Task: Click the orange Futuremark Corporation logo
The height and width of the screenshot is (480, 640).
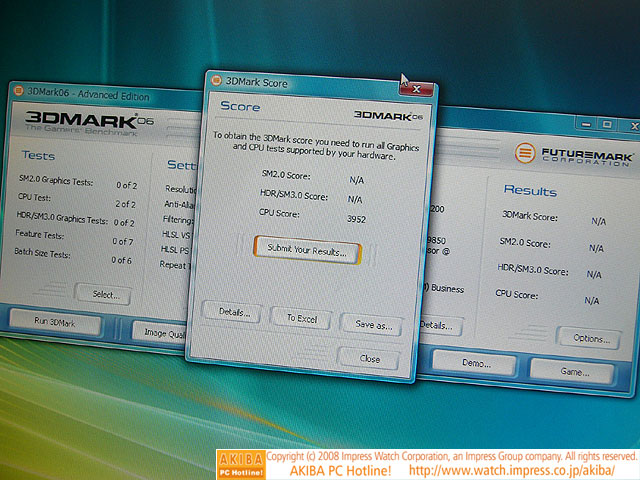Action: click(525, 153)
